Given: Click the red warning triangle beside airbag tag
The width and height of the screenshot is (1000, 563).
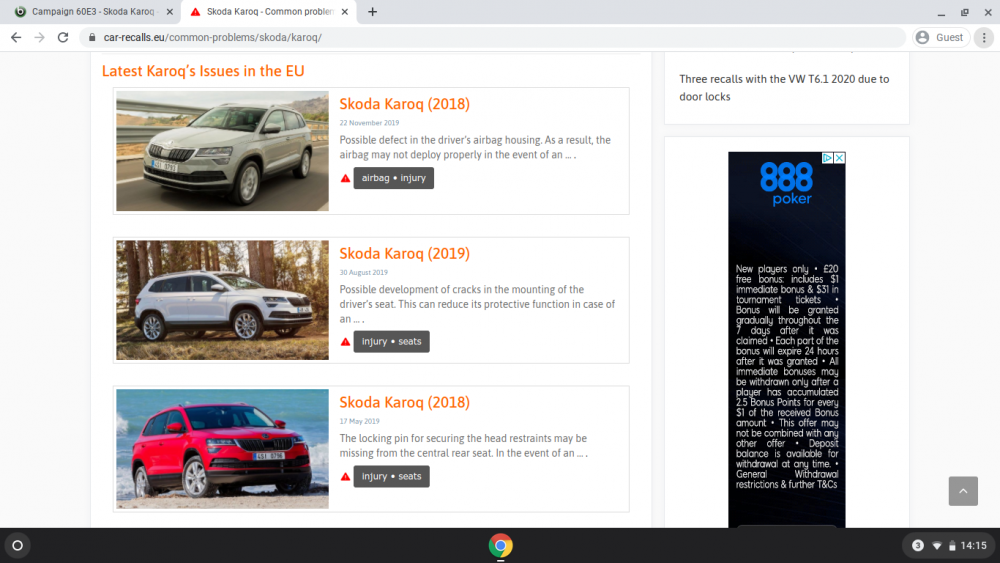Looking at the screenshot, I should tap(345, 179).
